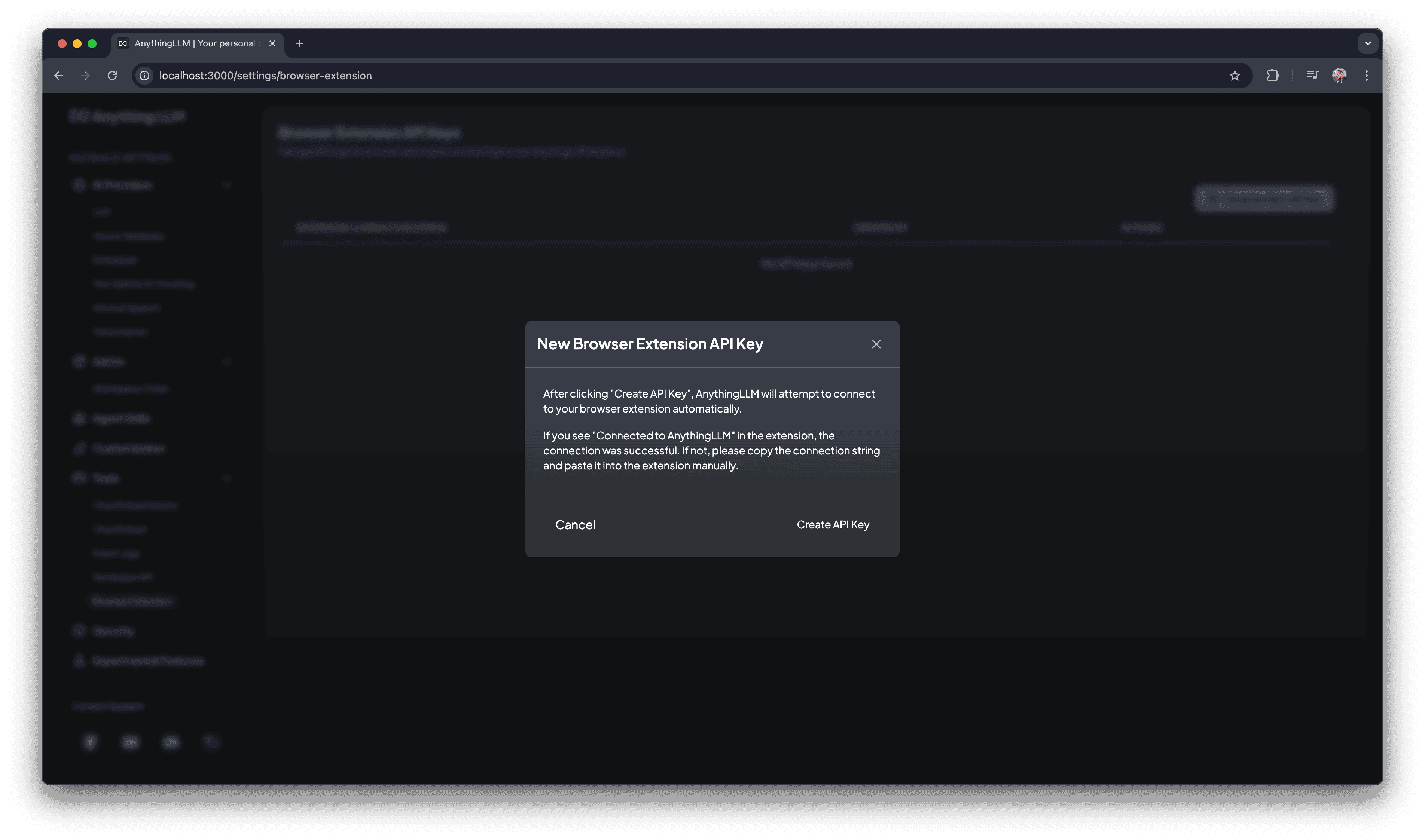Click the browser profile avatar icon
This screenshot has width=1425, height=840.
click(1339, 75)
